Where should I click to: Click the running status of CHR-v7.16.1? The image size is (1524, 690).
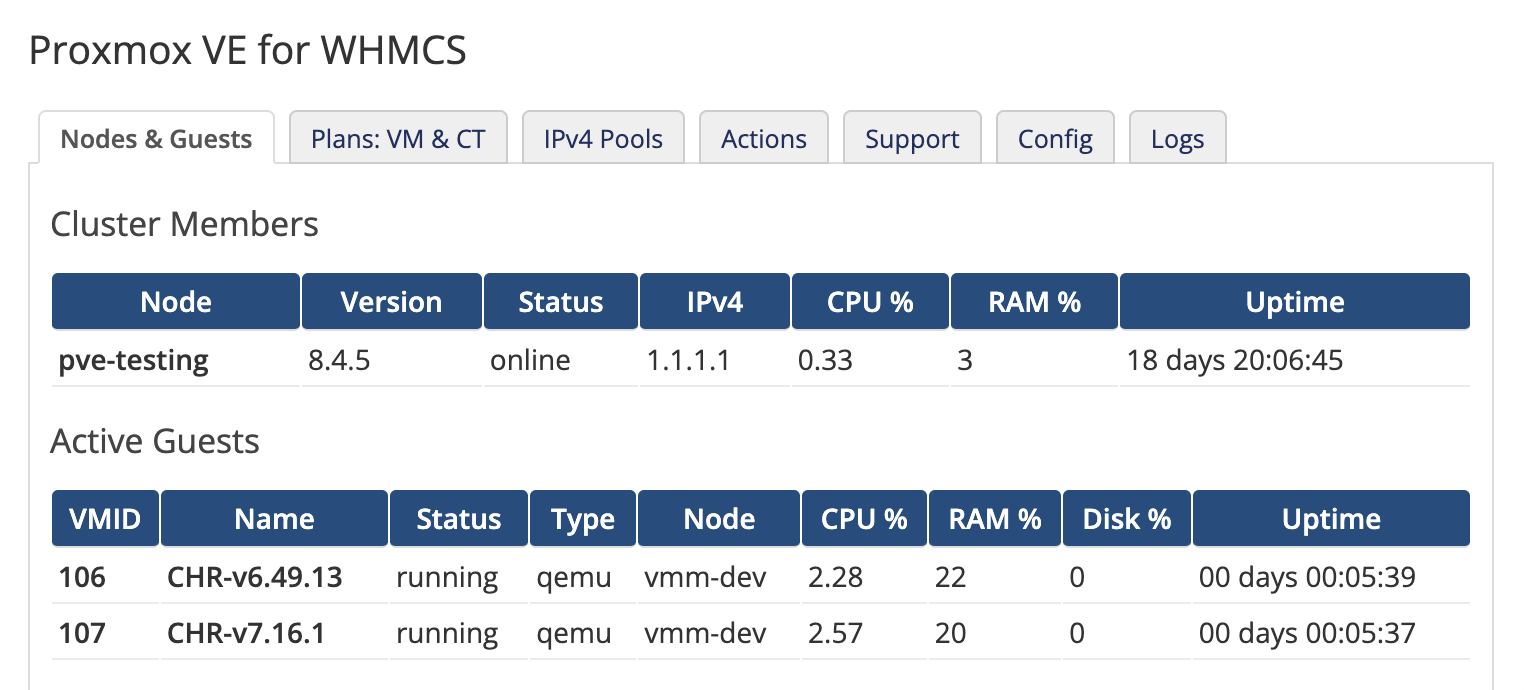point(447,633)
